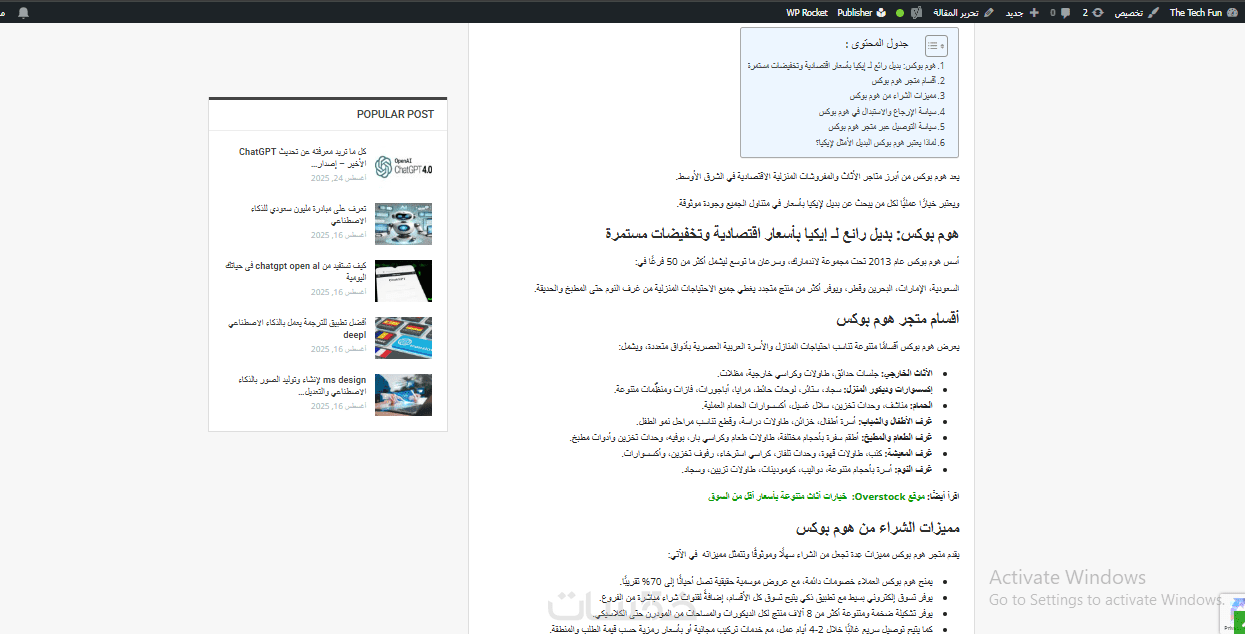Jump to TOC item 2 أقسام متجر هوم بوكس
Screen dimensions: 1245x634
(x=907, y=81)
